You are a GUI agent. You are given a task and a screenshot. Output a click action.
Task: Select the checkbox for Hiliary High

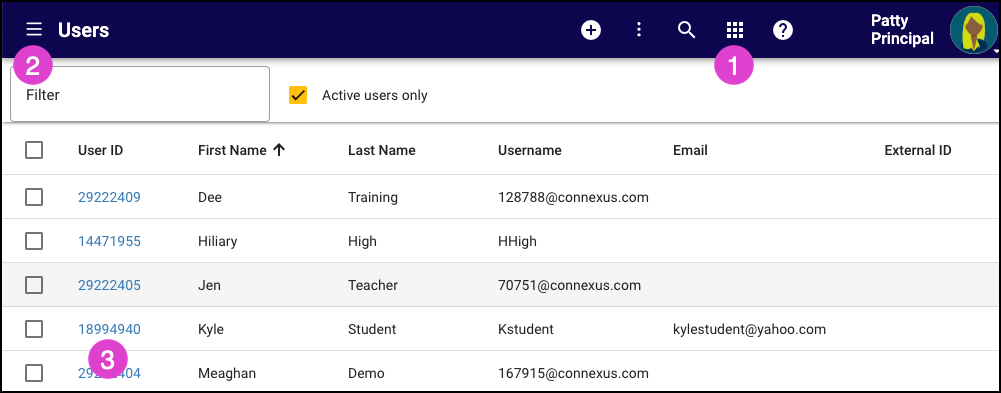click(x=34, y=241)
